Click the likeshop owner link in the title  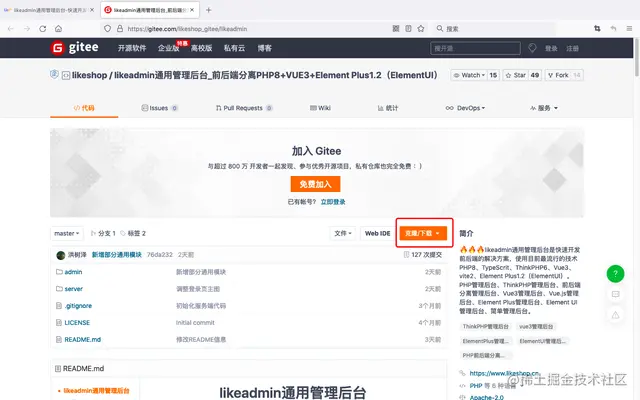pyautogui.click(x=89, y=75)
